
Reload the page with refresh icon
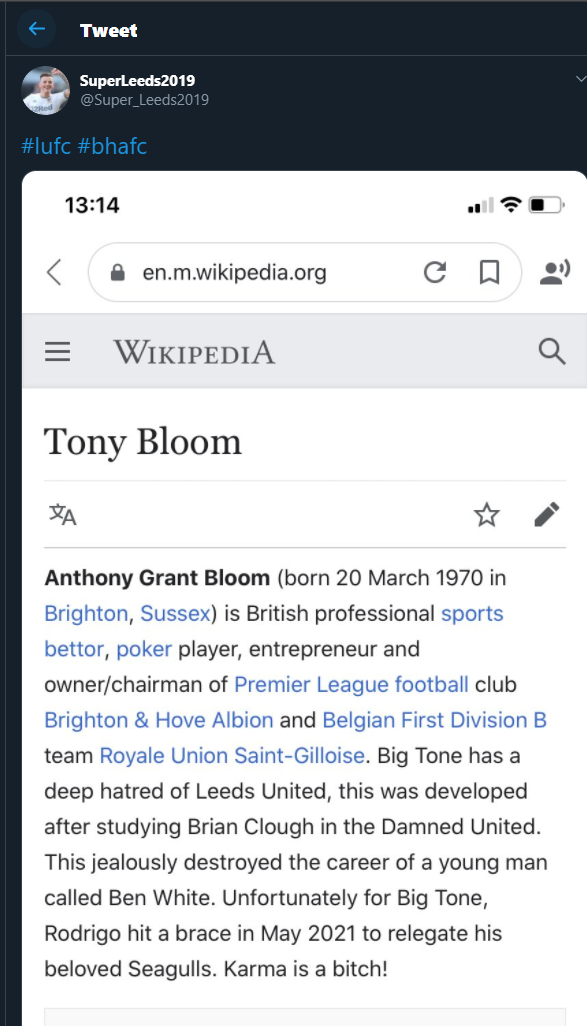coord(435,272)
